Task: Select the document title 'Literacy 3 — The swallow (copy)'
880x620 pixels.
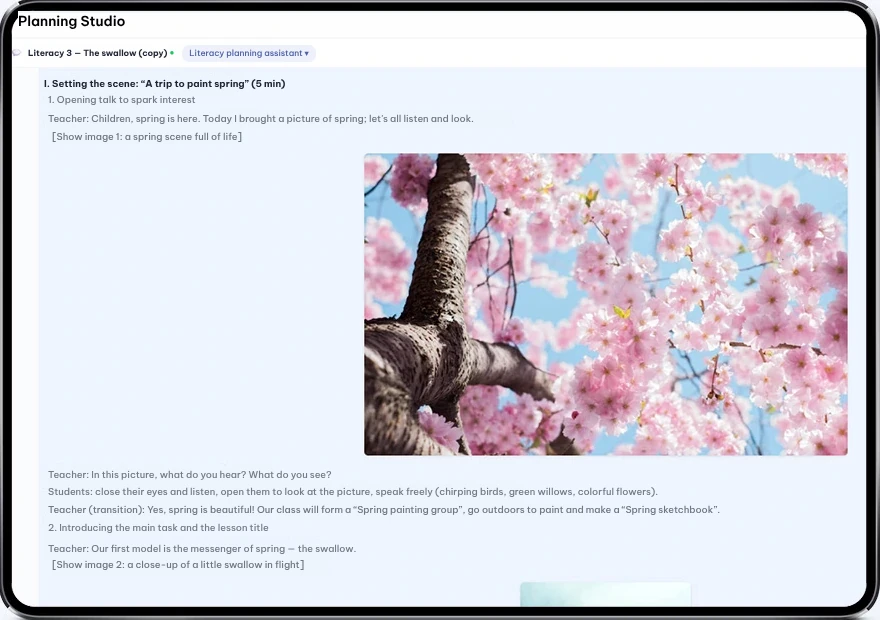Action: coord(98,53)
